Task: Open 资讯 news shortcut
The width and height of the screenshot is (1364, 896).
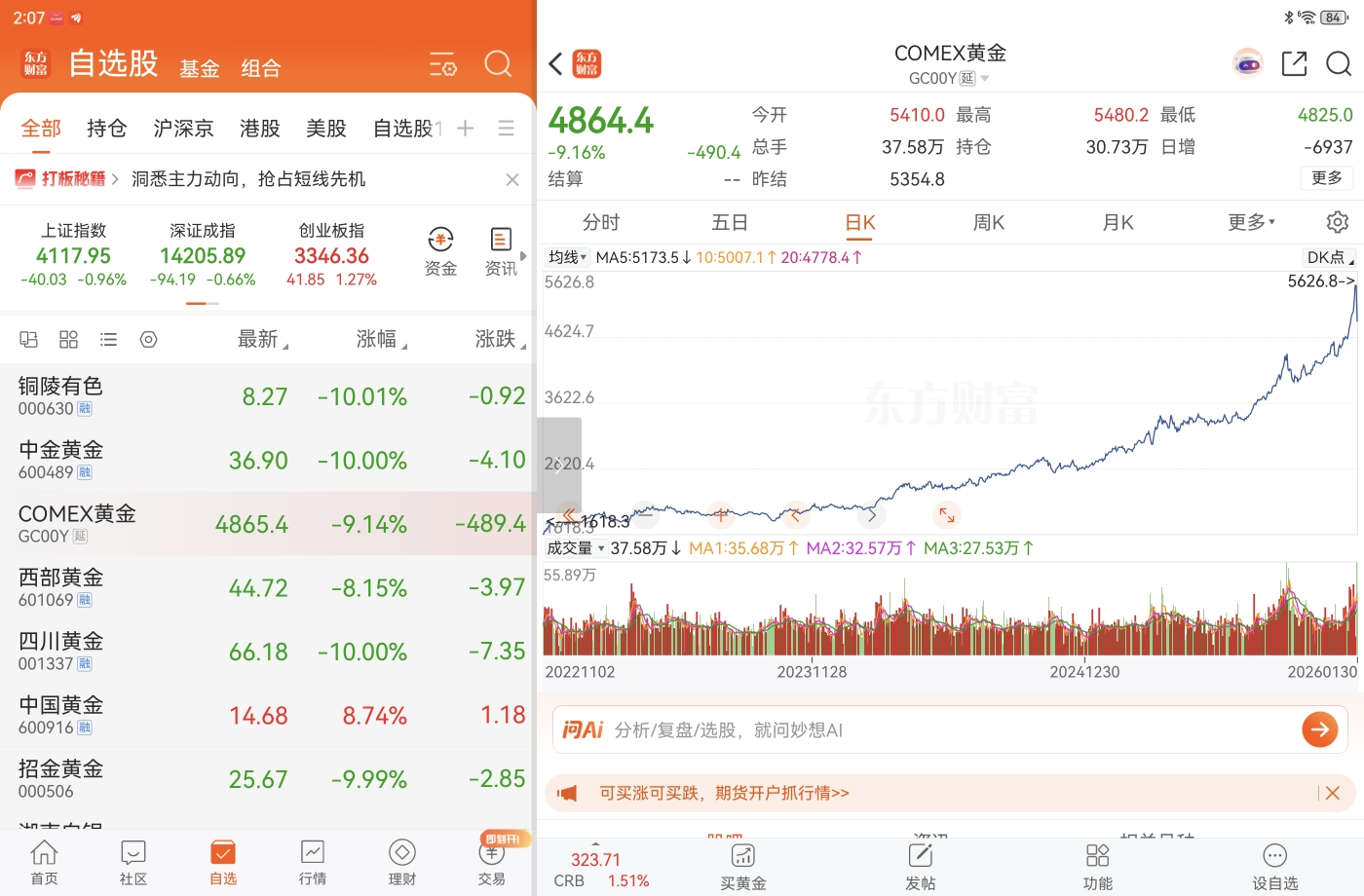Action: pyautogui.click(x=501, y=252)
